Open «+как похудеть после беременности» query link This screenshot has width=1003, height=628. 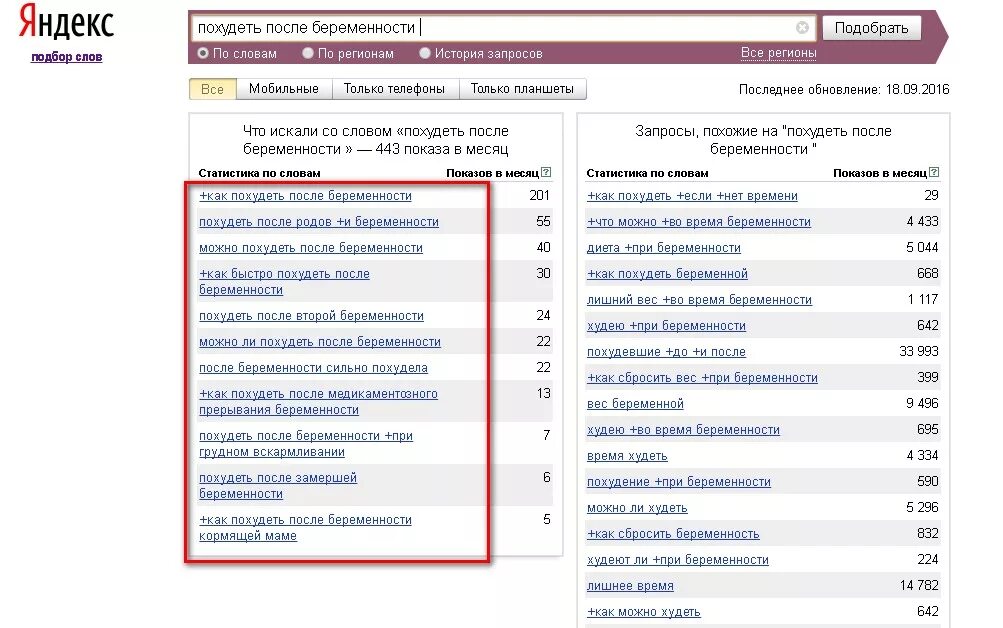pos(305,196)
